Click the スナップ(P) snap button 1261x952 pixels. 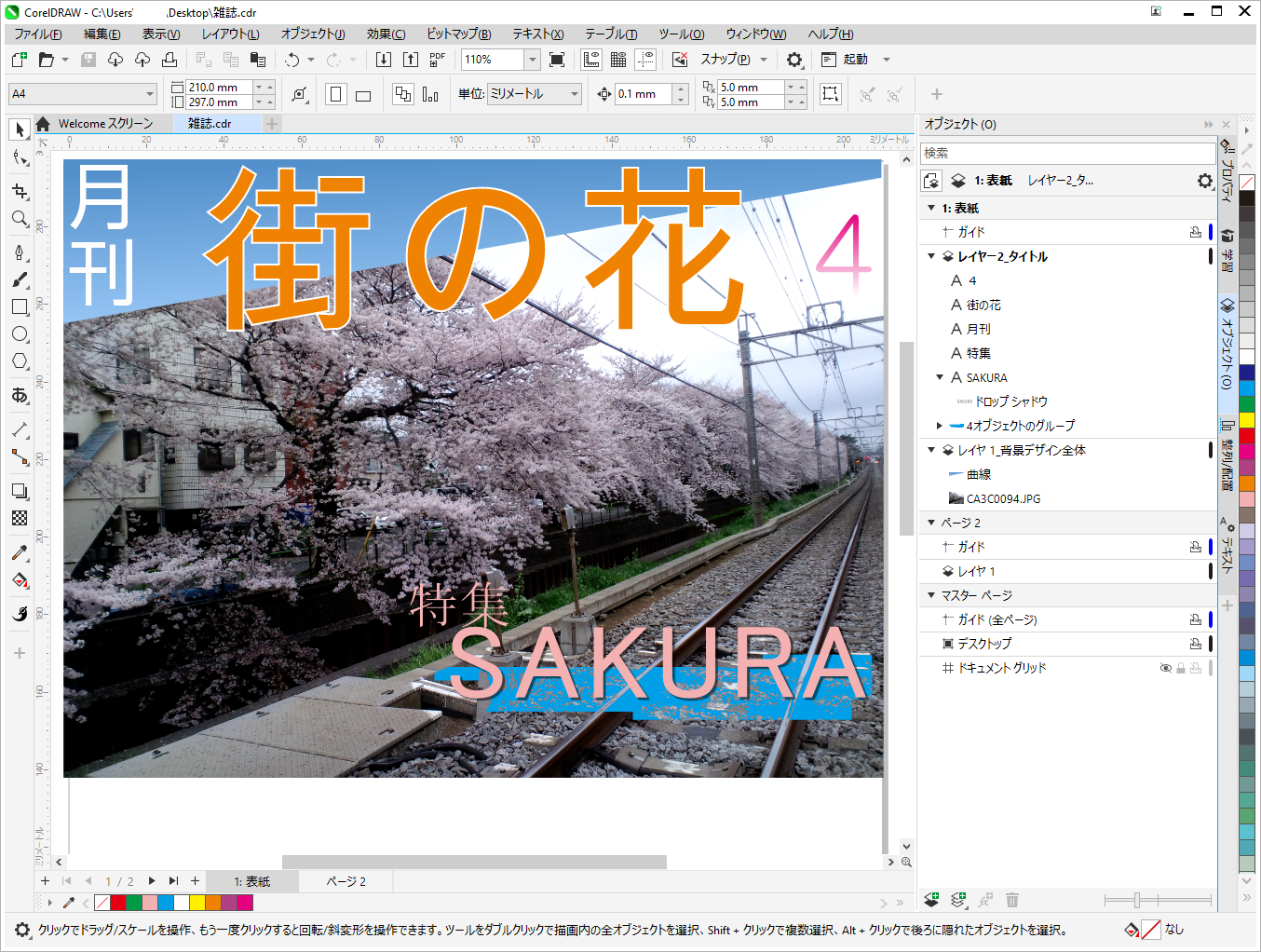pyautogui.click(x=725, y=60)
